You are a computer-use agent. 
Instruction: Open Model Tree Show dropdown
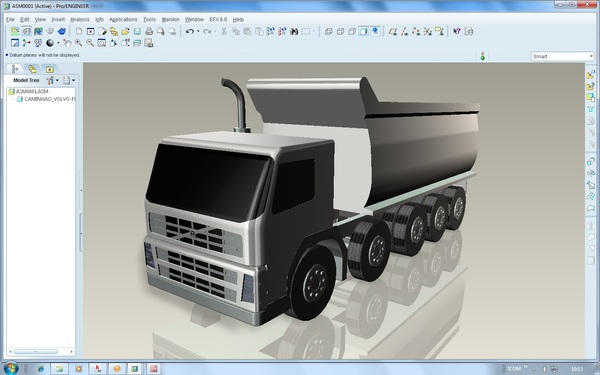pos(69,80)
